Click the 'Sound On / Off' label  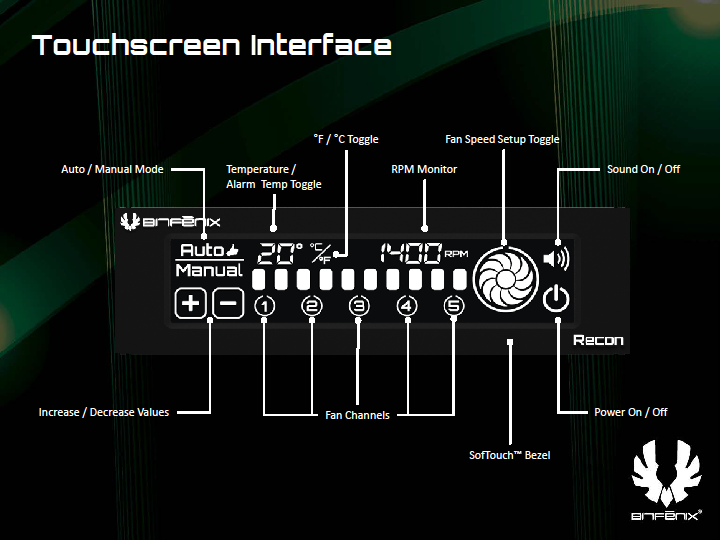[643, 169]
